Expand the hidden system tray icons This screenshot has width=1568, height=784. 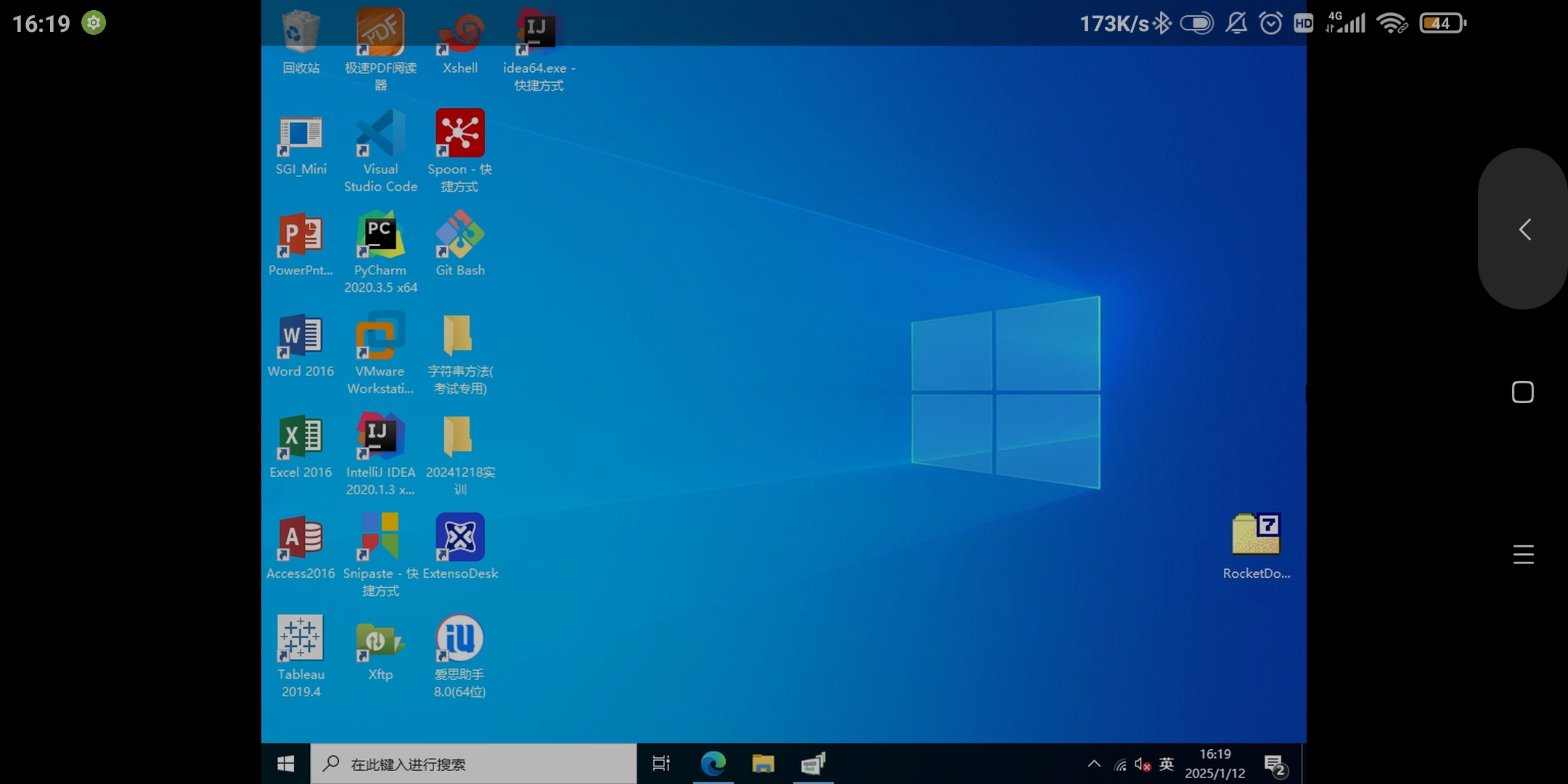click(1094, 764)
